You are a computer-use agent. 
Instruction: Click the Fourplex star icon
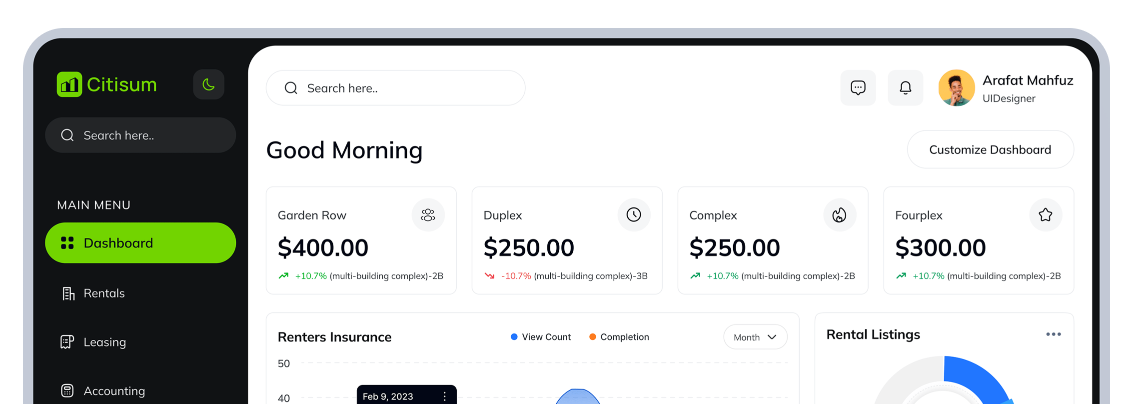pyautogui.click(x=1045, y=215)
